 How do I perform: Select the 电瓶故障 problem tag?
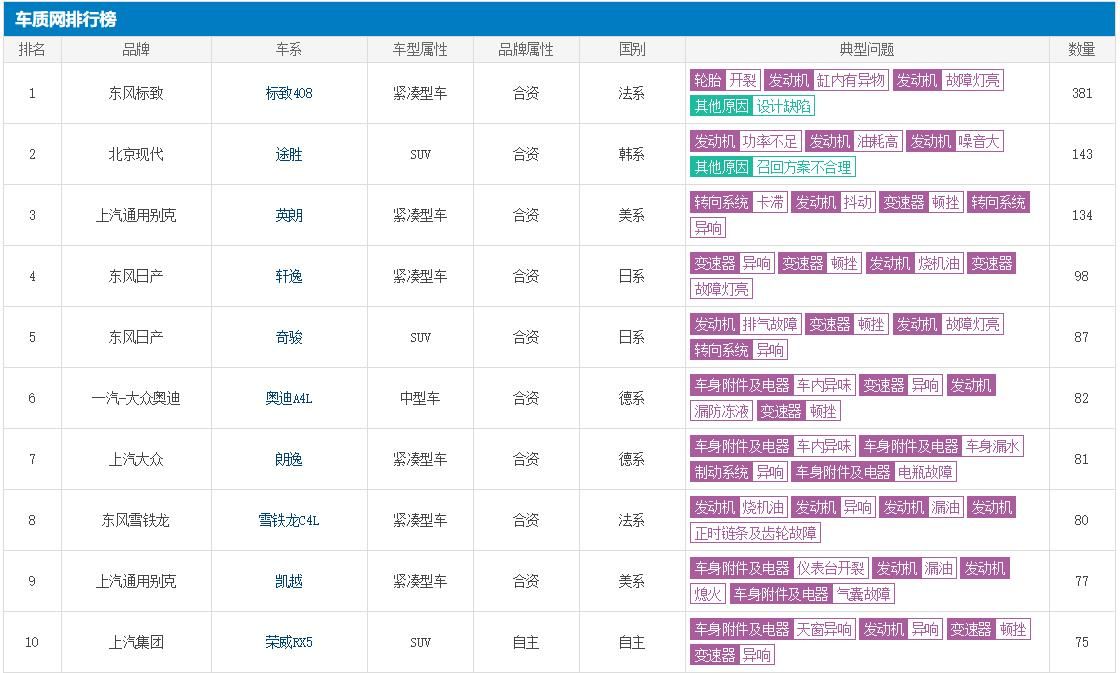(874, 472)
